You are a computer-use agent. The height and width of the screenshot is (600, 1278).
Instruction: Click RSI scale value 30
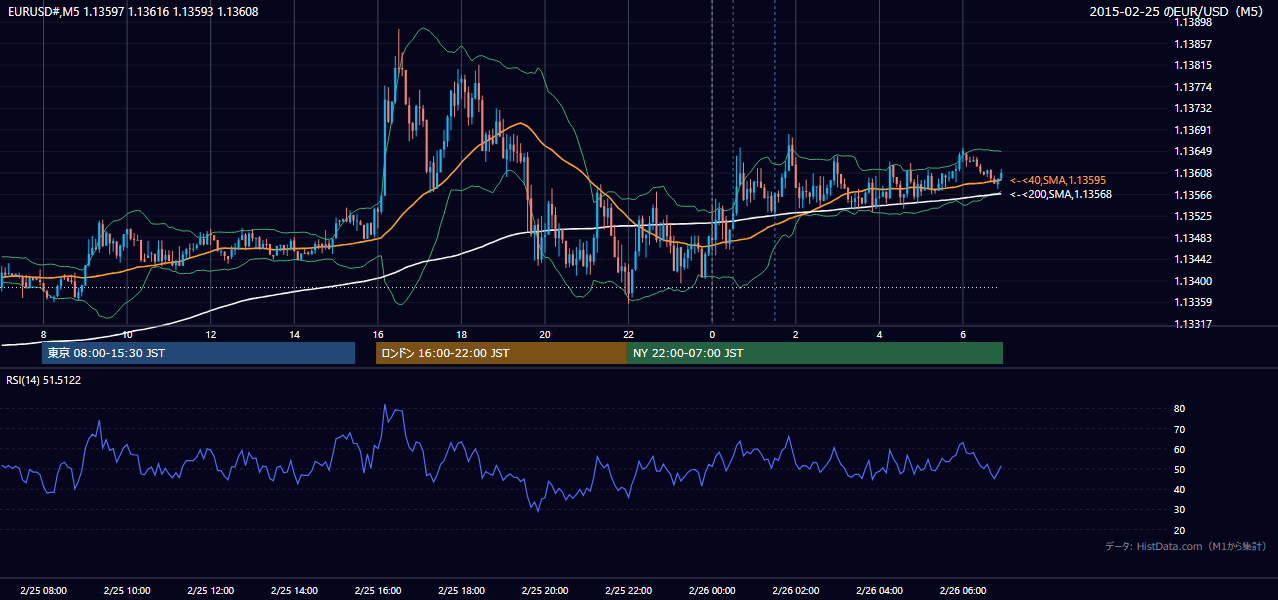coord(1180,510)
